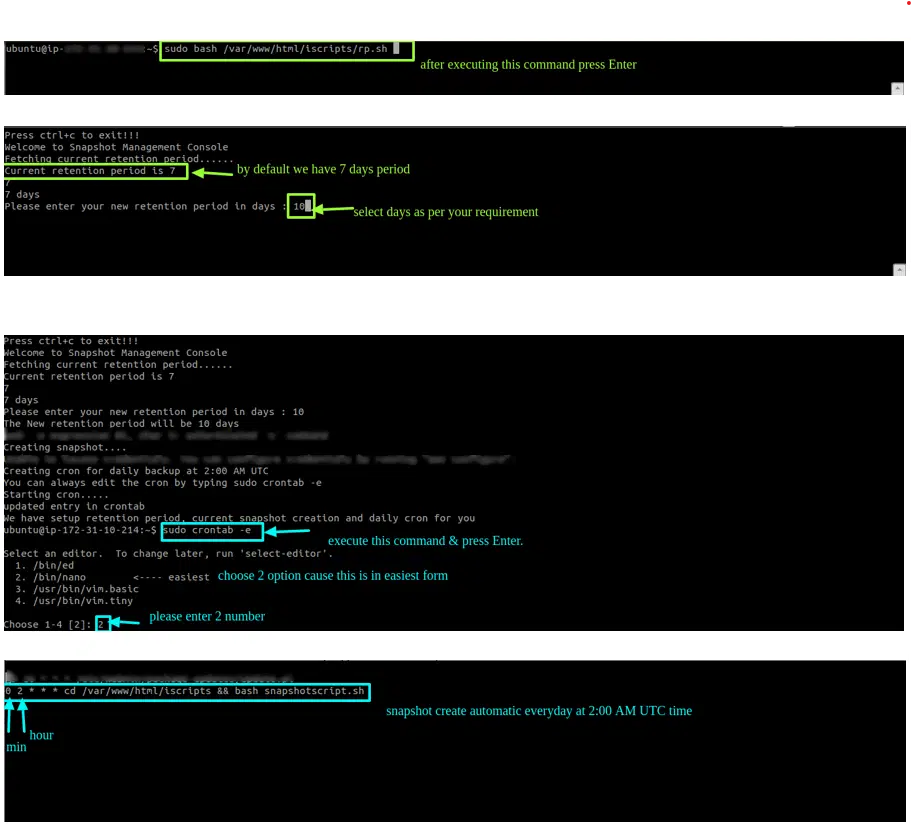Viewport: 912px width, 829px height.
Task: Click the 'min' label under cron entry
Action: click(16, 747)
